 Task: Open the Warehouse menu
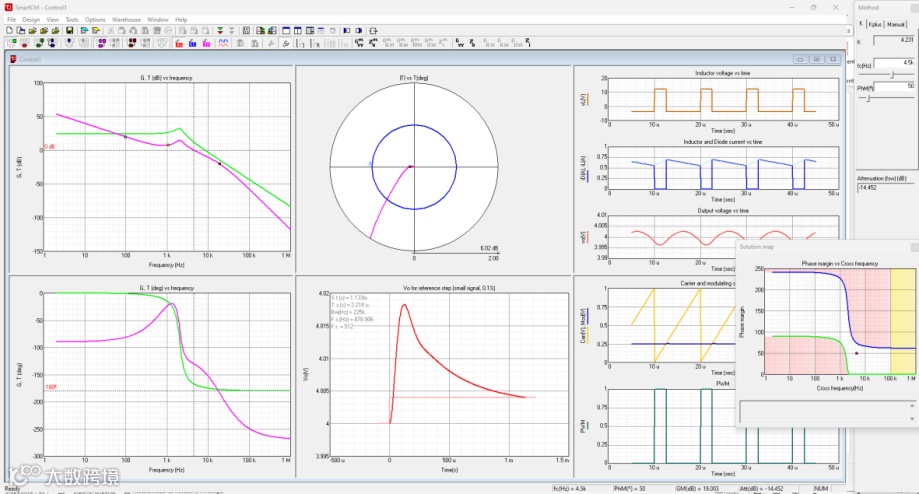(126, 19)
